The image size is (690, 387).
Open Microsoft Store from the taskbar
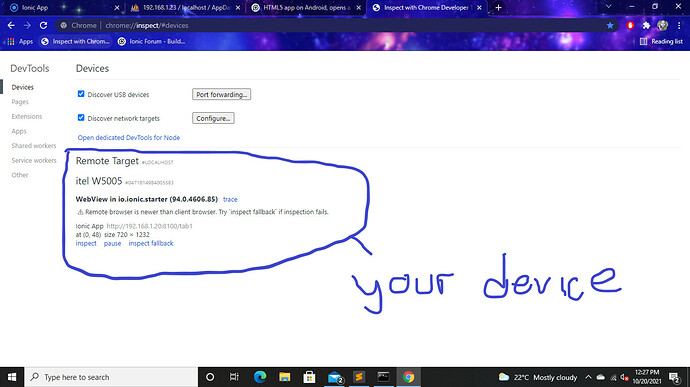tap(309, 377)
